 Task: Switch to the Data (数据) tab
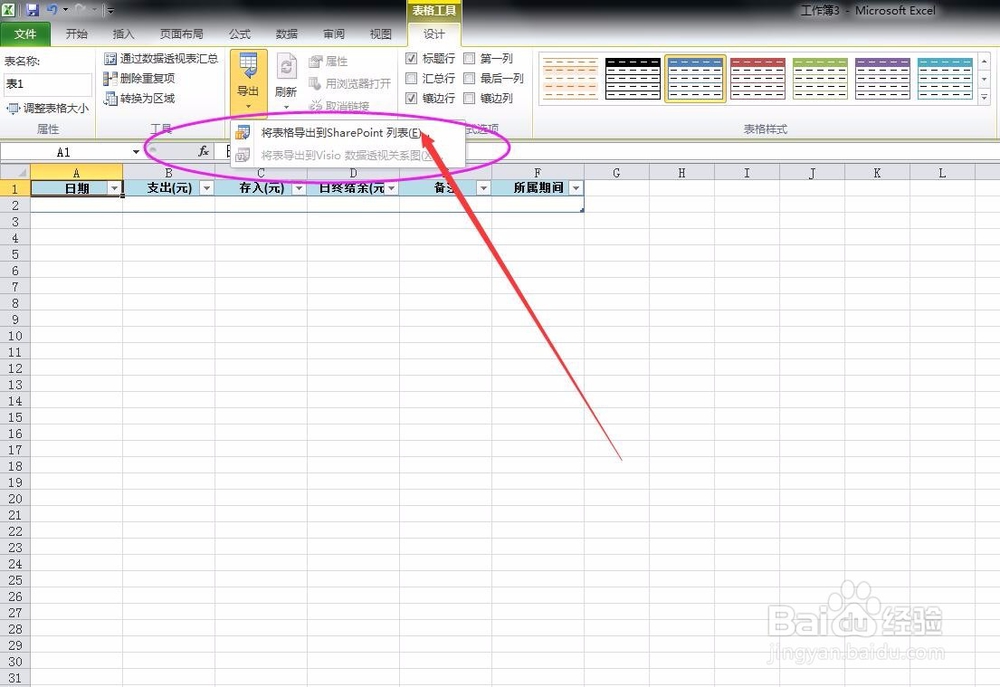tap(286, 34)
